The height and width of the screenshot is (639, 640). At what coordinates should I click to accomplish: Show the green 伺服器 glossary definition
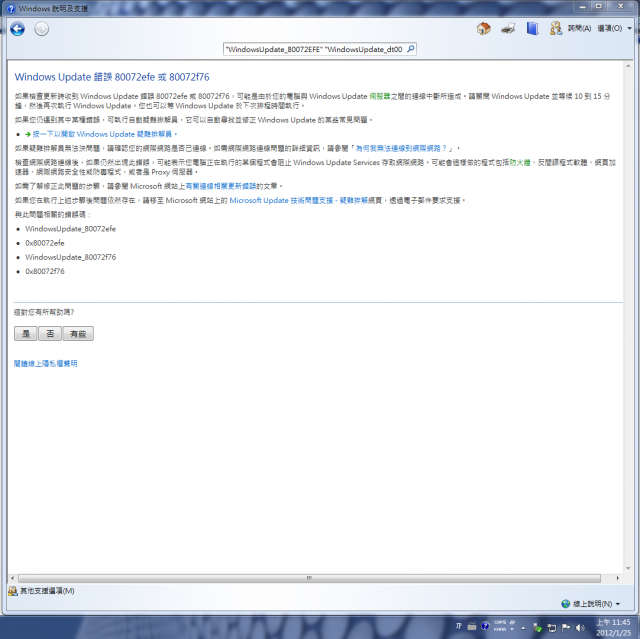coord(380,96)
